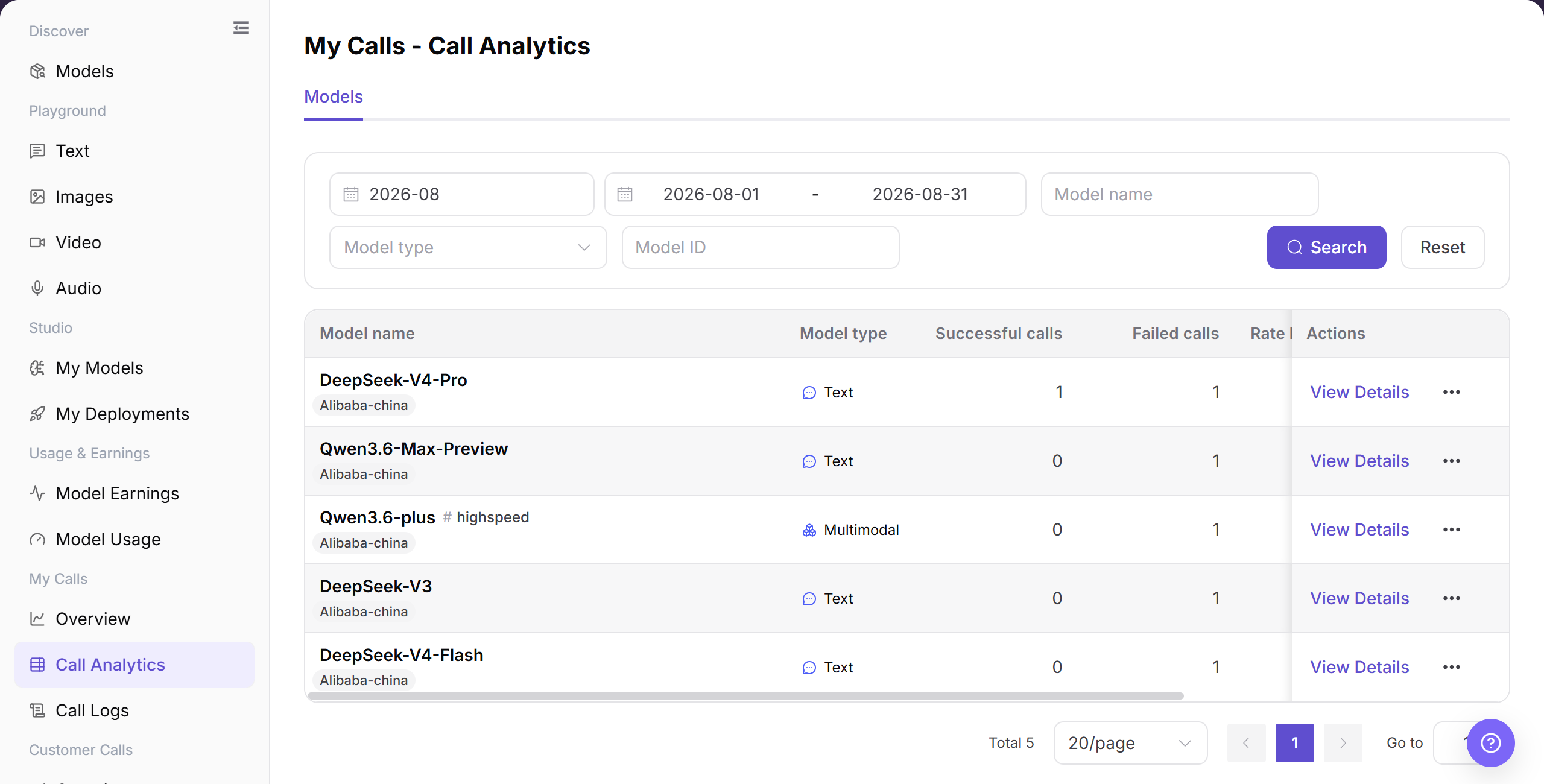This screenshot has height=784, width=1544.
Task: Click the Model Earnings pulse icon
Action: click(x=37, y=493)
